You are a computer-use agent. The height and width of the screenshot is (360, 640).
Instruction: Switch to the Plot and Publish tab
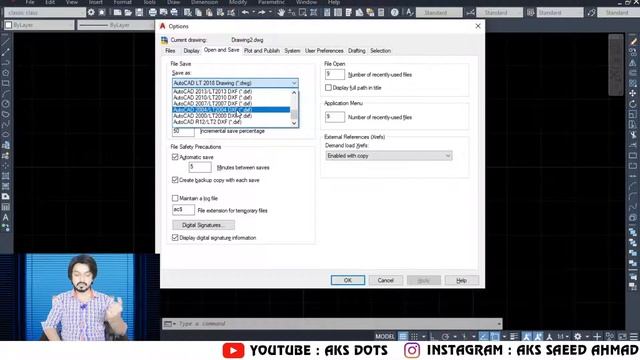point(262,51)
